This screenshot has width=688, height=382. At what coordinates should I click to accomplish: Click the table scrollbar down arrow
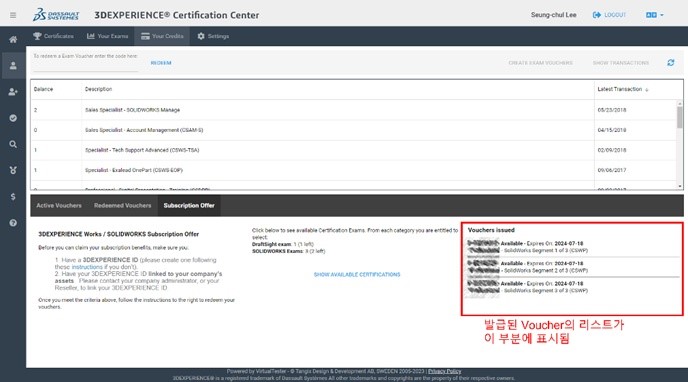pyautogui.click(x=680, y=186)
